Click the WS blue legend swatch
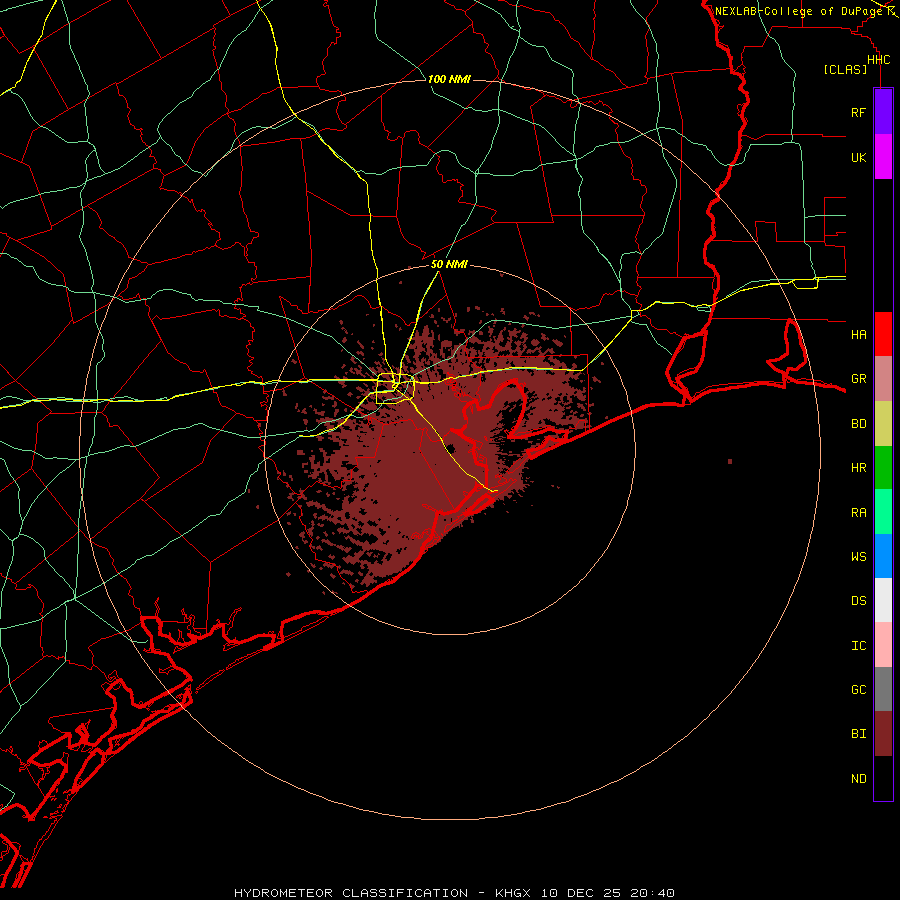Image resolution: width=900 pixels, height=900 pixels. 883,556
